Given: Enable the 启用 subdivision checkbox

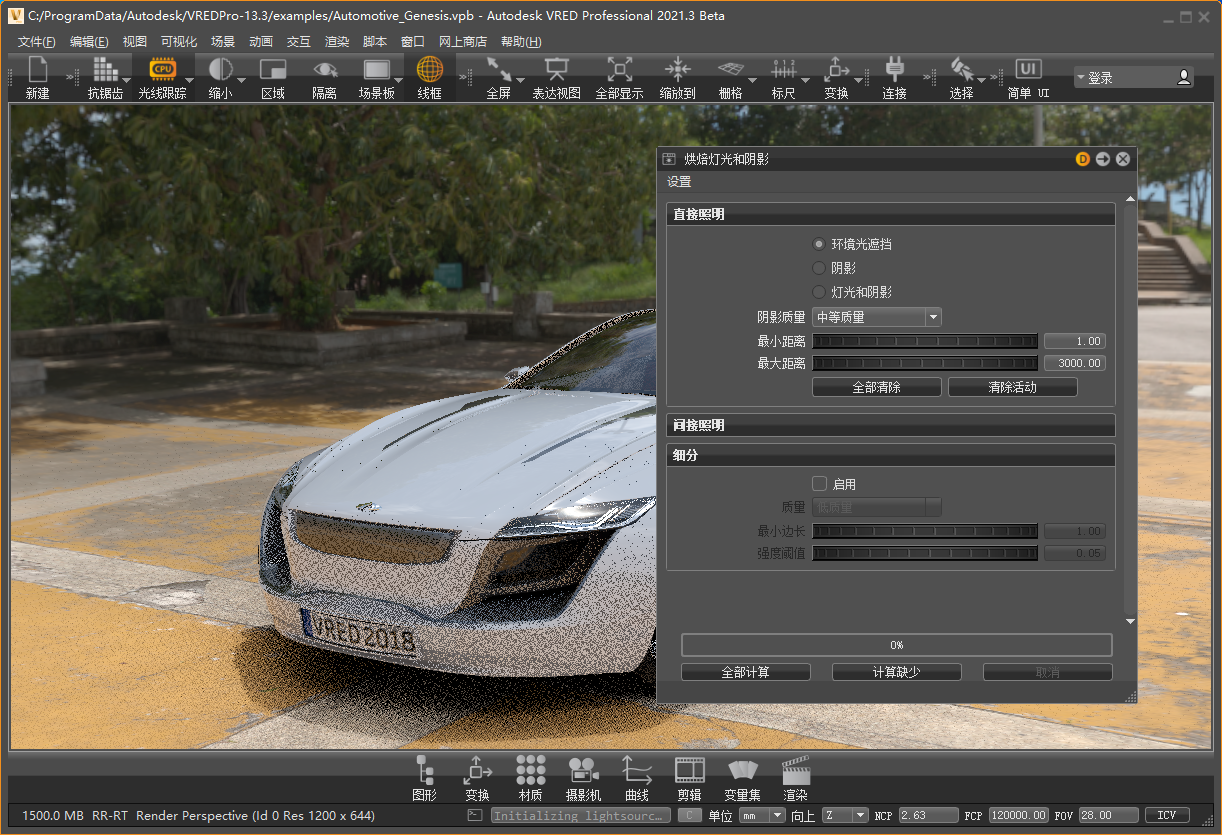Looking at the screenshot, I should click(x=820, y=484).
